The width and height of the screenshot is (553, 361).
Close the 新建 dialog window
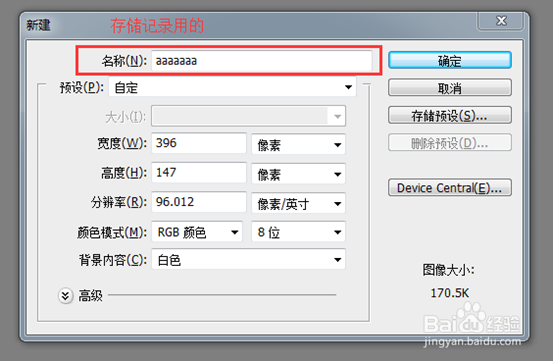pyautogui.click(x=501, y=21)
